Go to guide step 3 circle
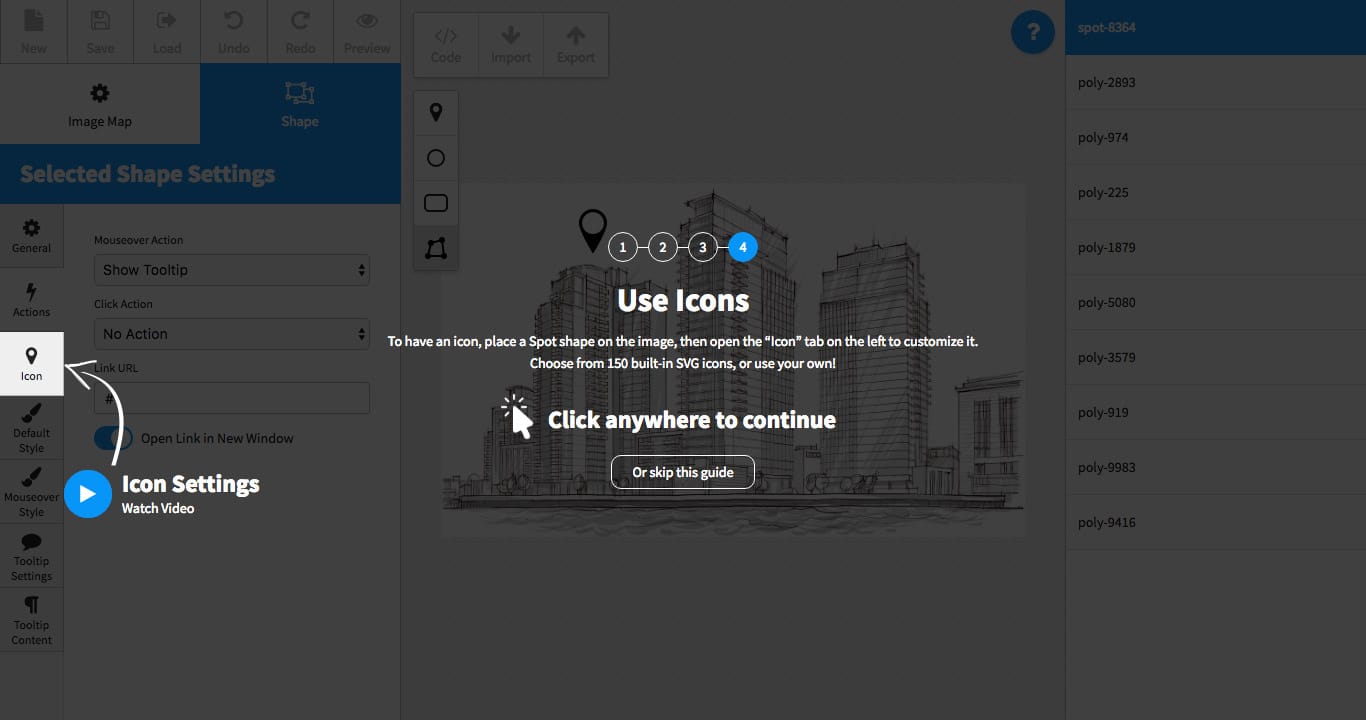Viewport: 1366px width, 720px height. [x=703, y=247]
